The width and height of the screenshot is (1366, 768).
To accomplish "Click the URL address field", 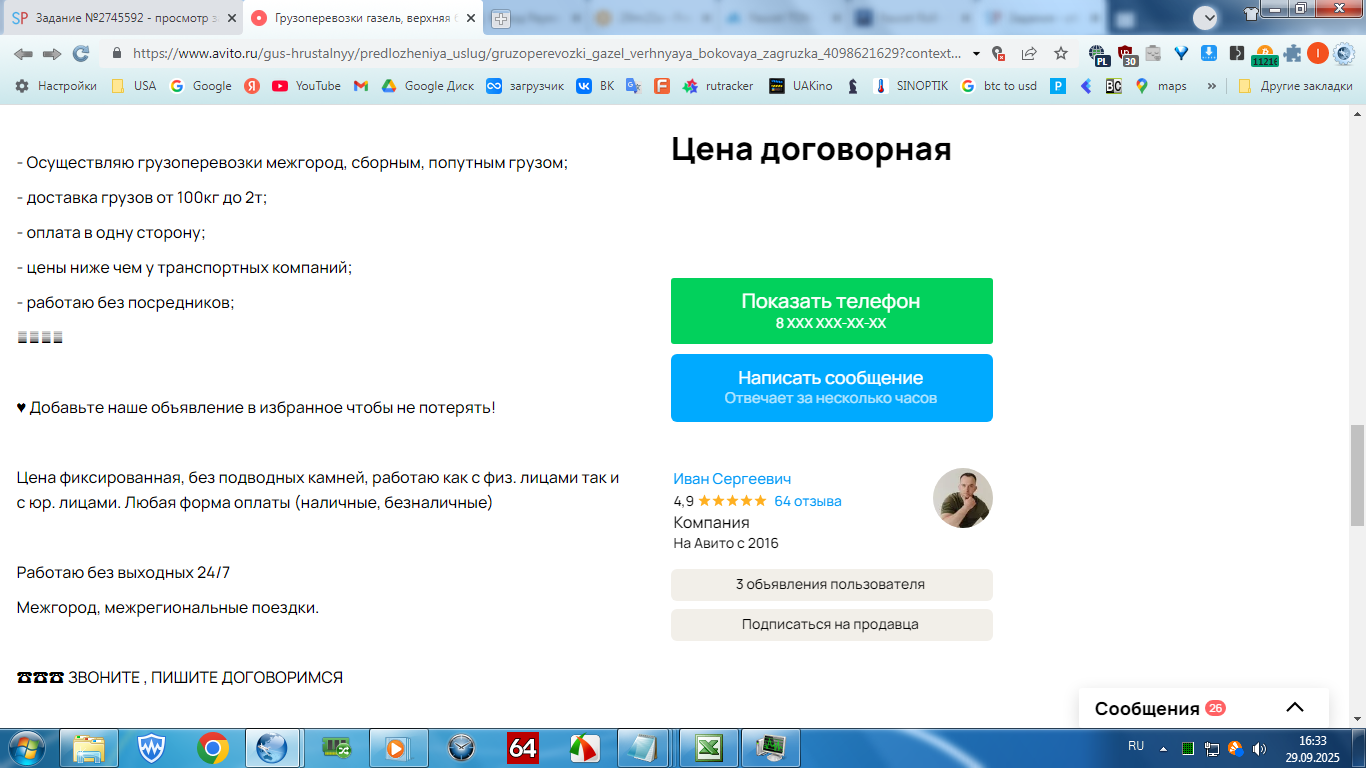I will point(548,54).
